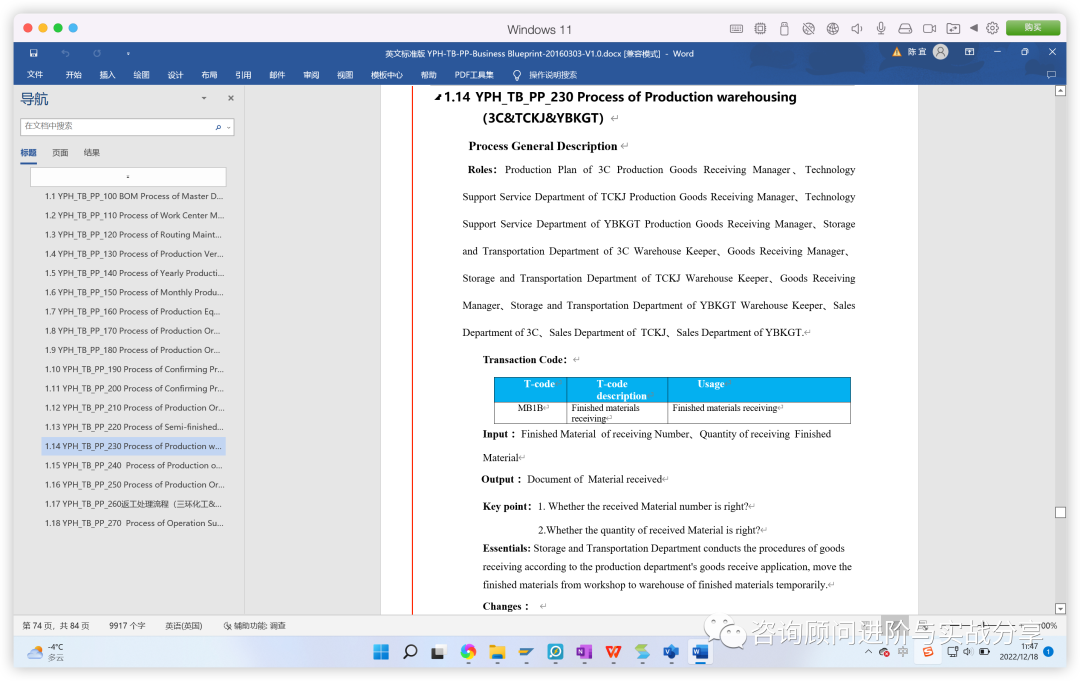Viewport: 1080px width, 681px height.
Task: Open the 模板中心 tab
Action: coord(387,74)
